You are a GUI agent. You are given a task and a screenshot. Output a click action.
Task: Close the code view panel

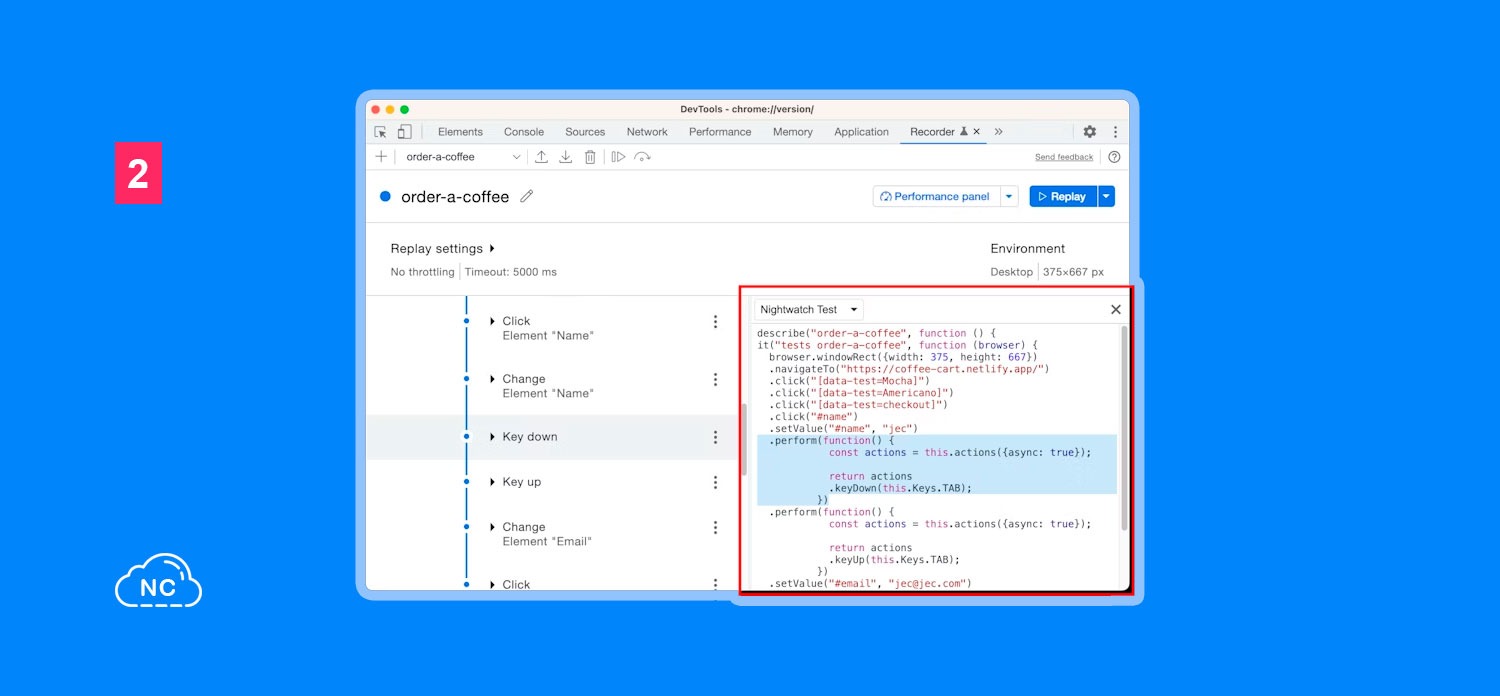[x=1116, y=310]
